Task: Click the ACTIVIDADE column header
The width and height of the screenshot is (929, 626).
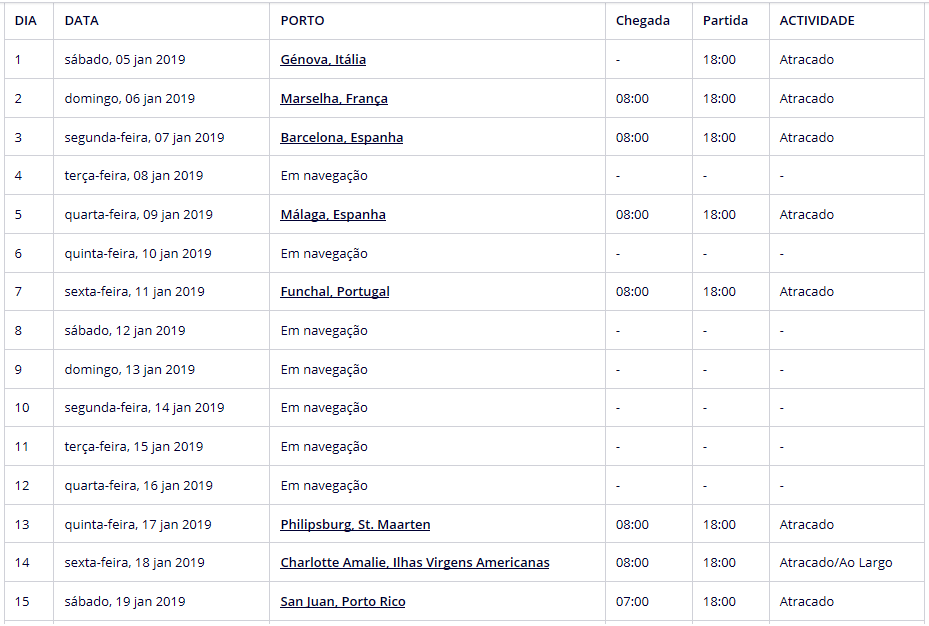Action: [x=817, y=21]
